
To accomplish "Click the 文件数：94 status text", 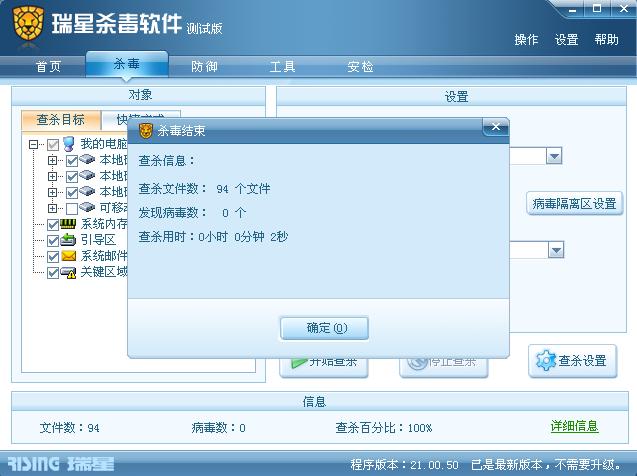I will coord(69,428).
